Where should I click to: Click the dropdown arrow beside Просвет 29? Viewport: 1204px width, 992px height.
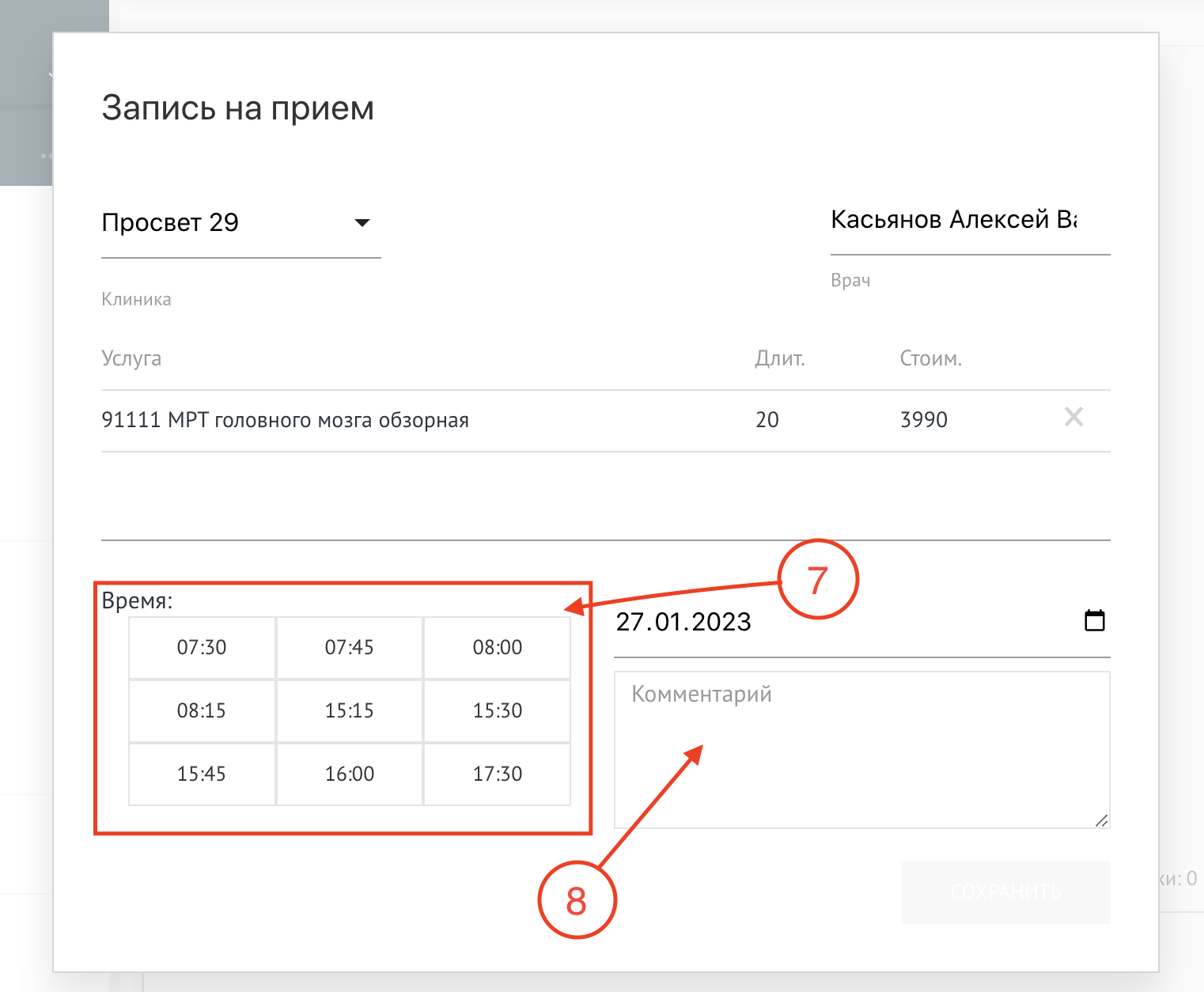pyautogui.click(x=362, y=223)
